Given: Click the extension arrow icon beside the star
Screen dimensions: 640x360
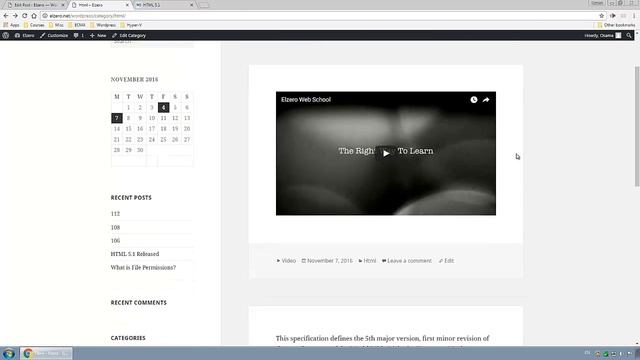Looking at the screenshot, I should coord(613,16).
